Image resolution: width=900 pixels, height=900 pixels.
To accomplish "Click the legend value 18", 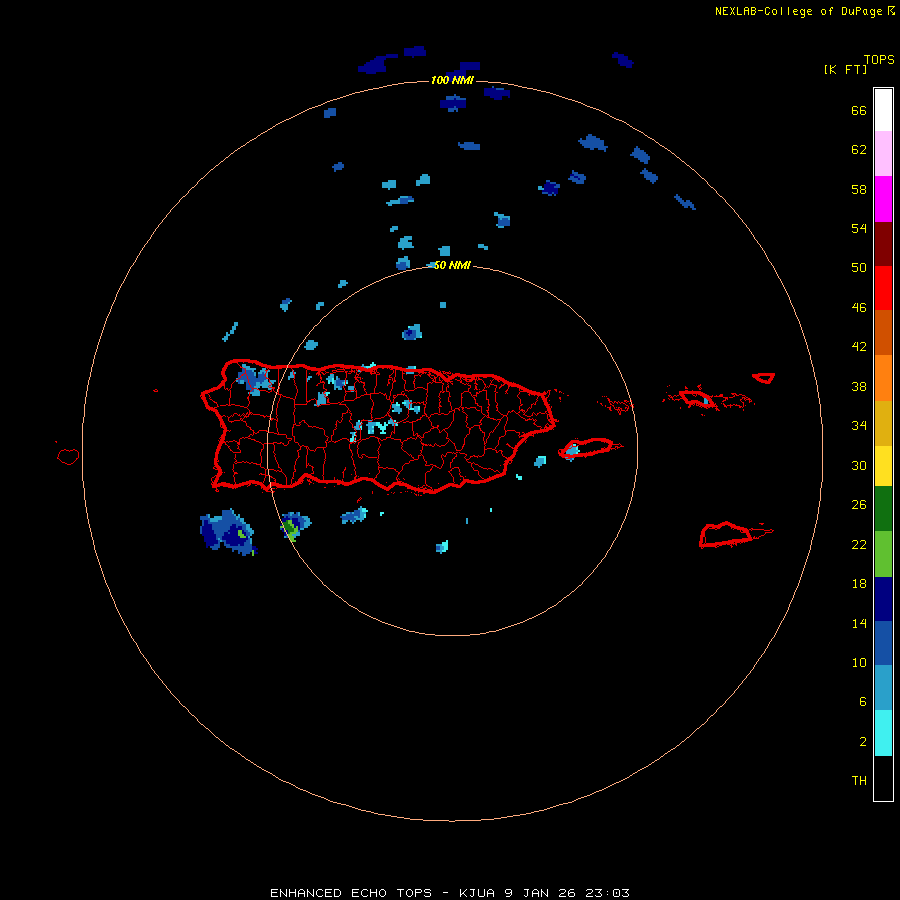I will pyautogui.click(x=859, y=584).
